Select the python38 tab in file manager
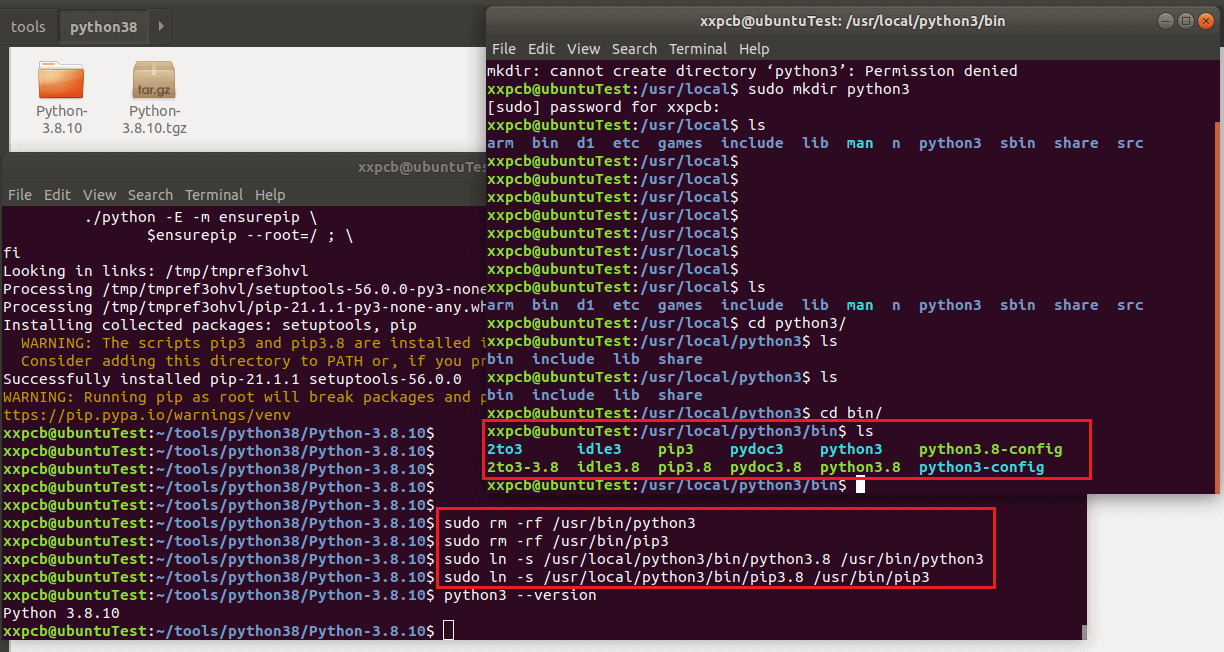Screen dimensions: 1224x652 pyautogui.click(x=103, y=27)
